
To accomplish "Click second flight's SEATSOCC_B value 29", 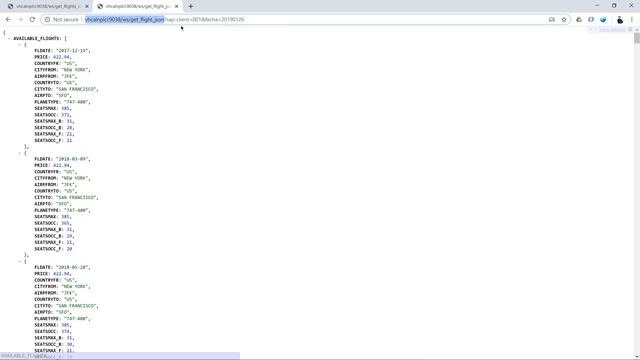I will 69,236.
